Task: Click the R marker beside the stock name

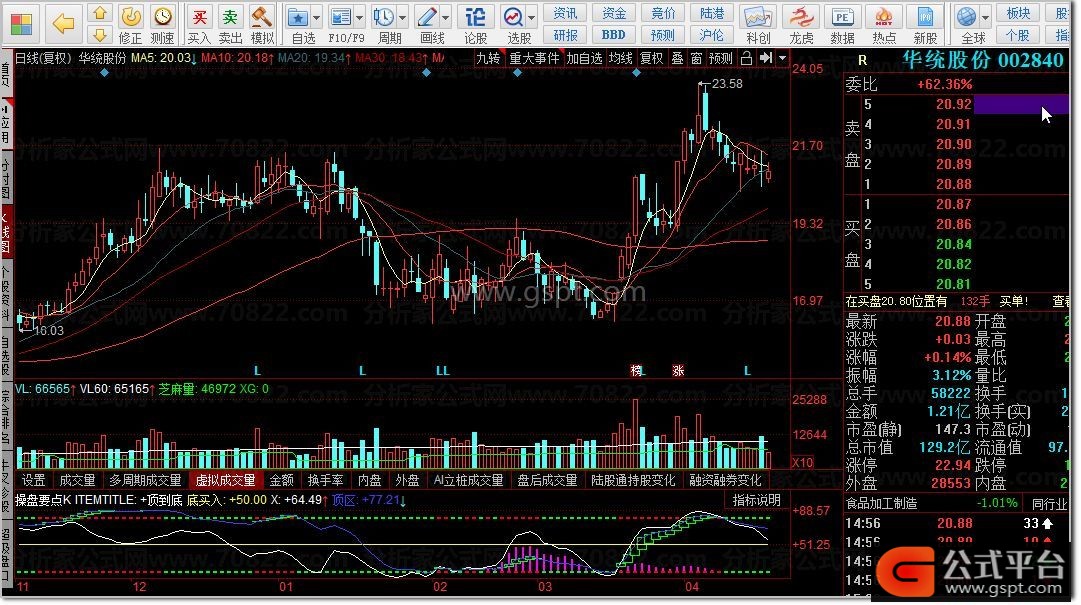Action: pyautogui.click(x=862, y=61)
